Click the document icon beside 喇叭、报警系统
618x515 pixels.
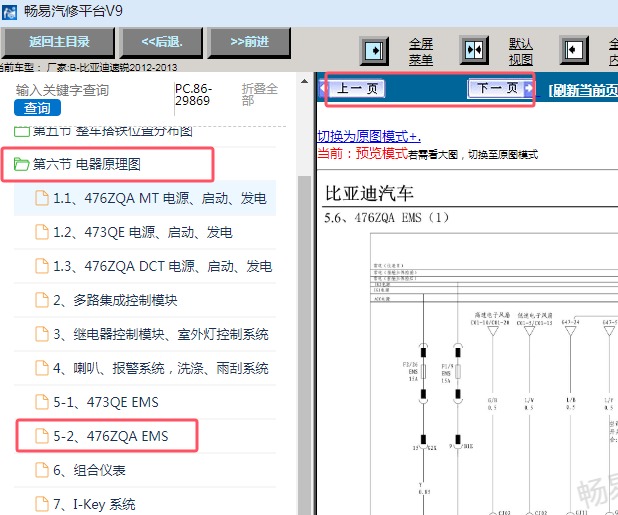click(x=42, y=368)
